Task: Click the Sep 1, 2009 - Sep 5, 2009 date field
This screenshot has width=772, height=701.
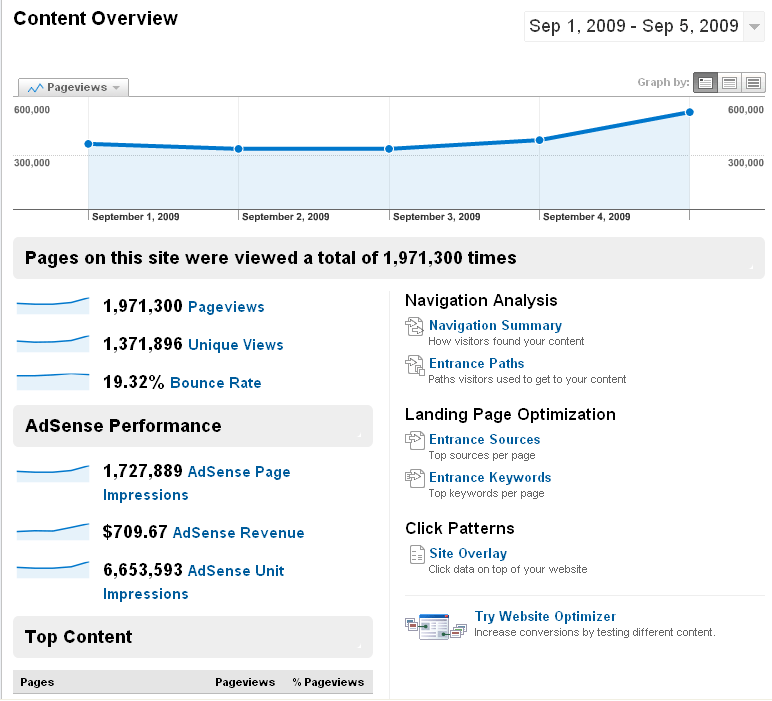Action: click(x=634, y=26)
